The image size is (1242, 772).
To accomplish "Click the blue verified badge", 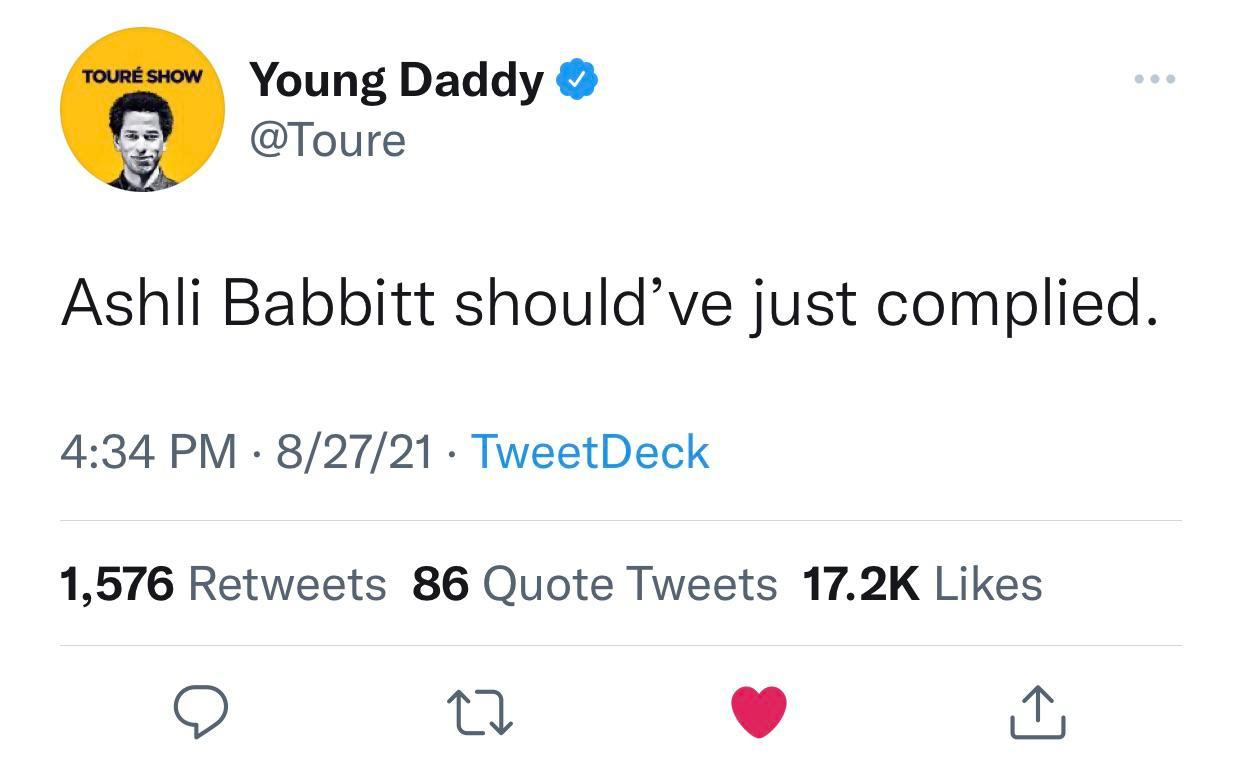I will pos(576,80).
